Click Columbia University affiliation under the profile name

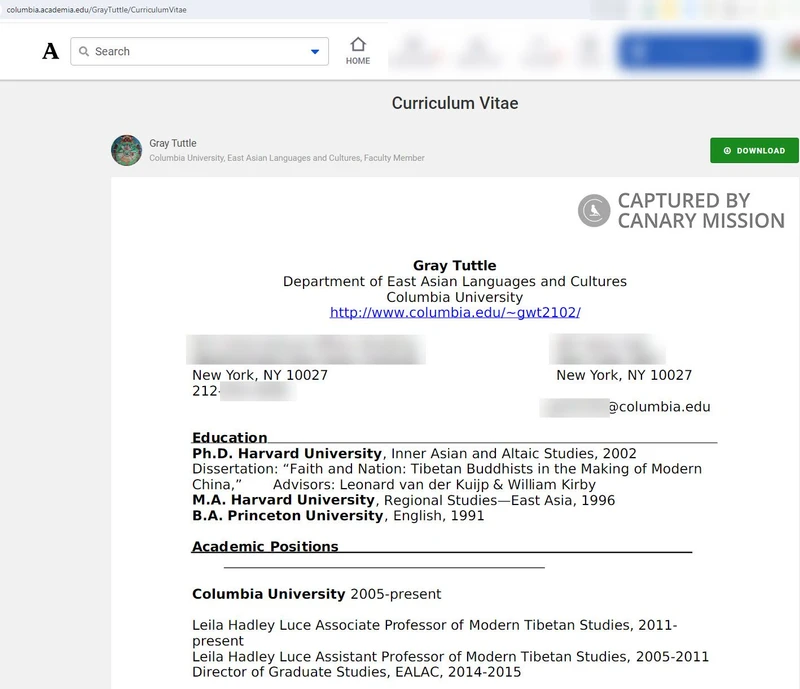coord(185,158)
